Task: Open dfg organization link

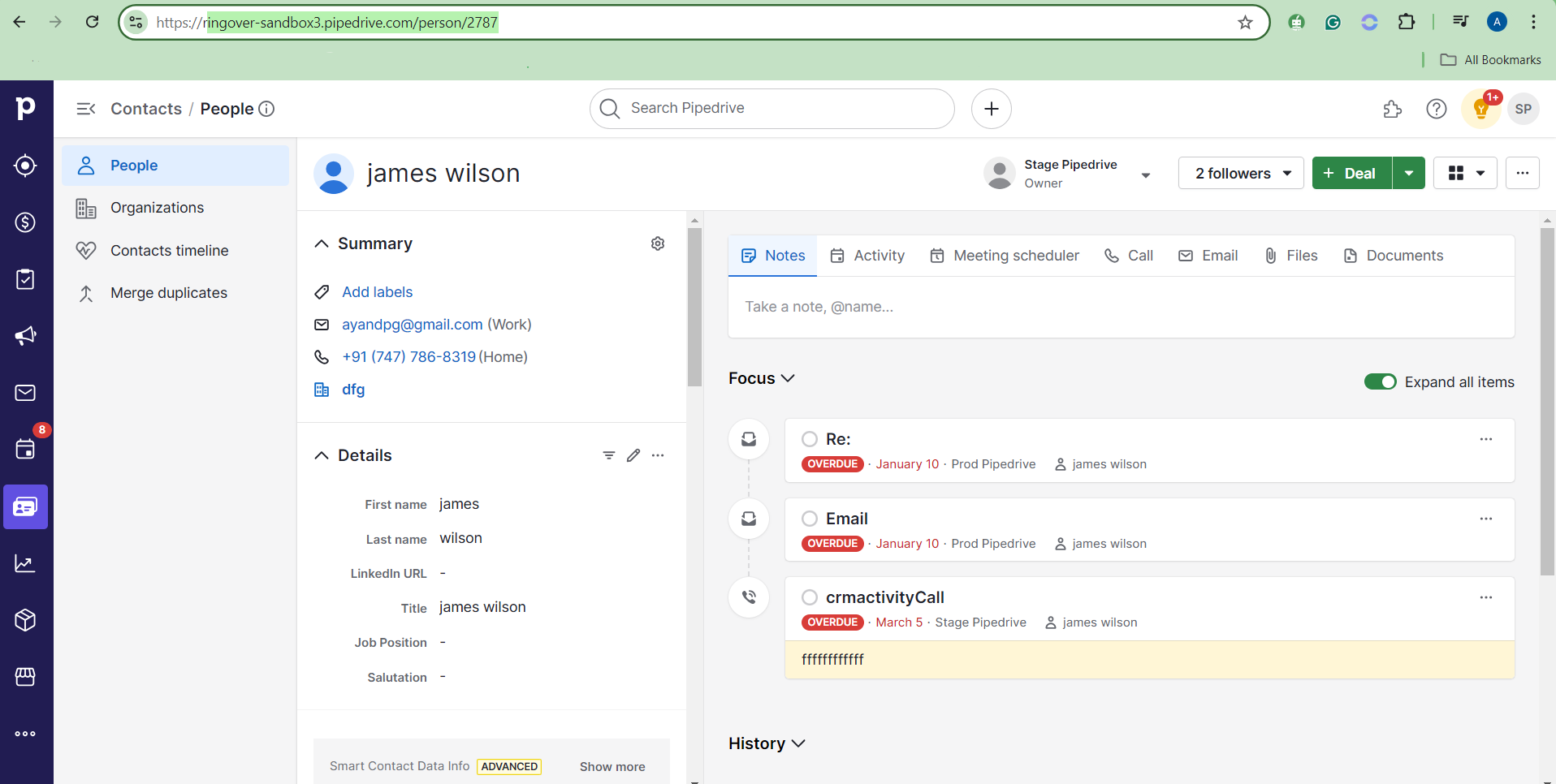Action: pyautogui.click(x=353, y=390)
